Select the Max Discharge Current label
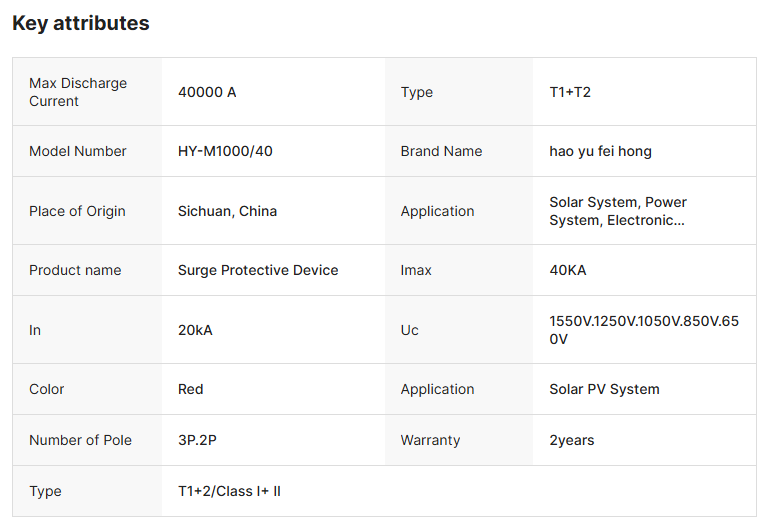This screenshot has height=525, width=778. click(x=78, y=92)
